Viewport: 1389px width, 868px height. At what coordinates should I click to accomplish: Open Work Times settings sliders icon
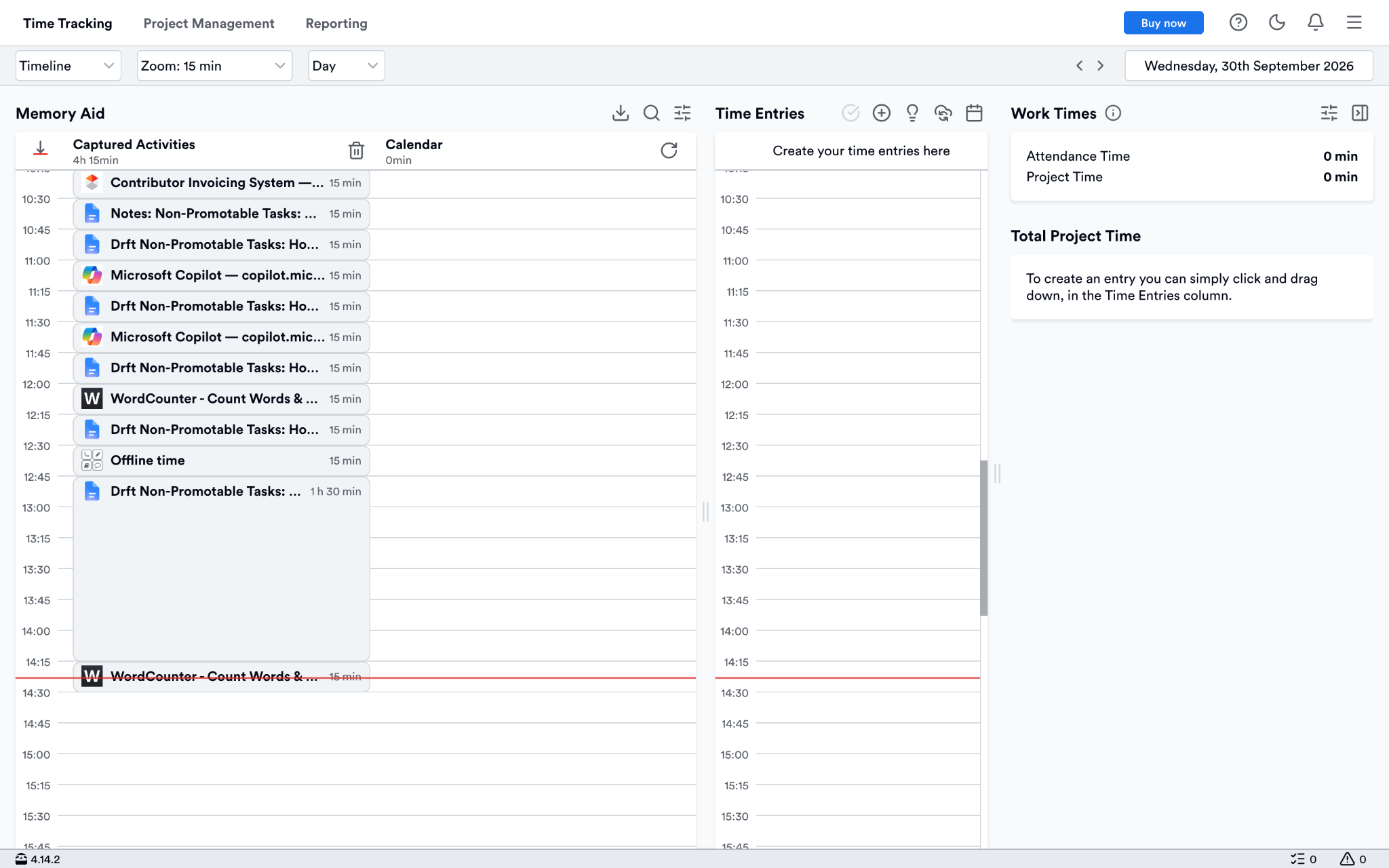(x=1329, y=113)
